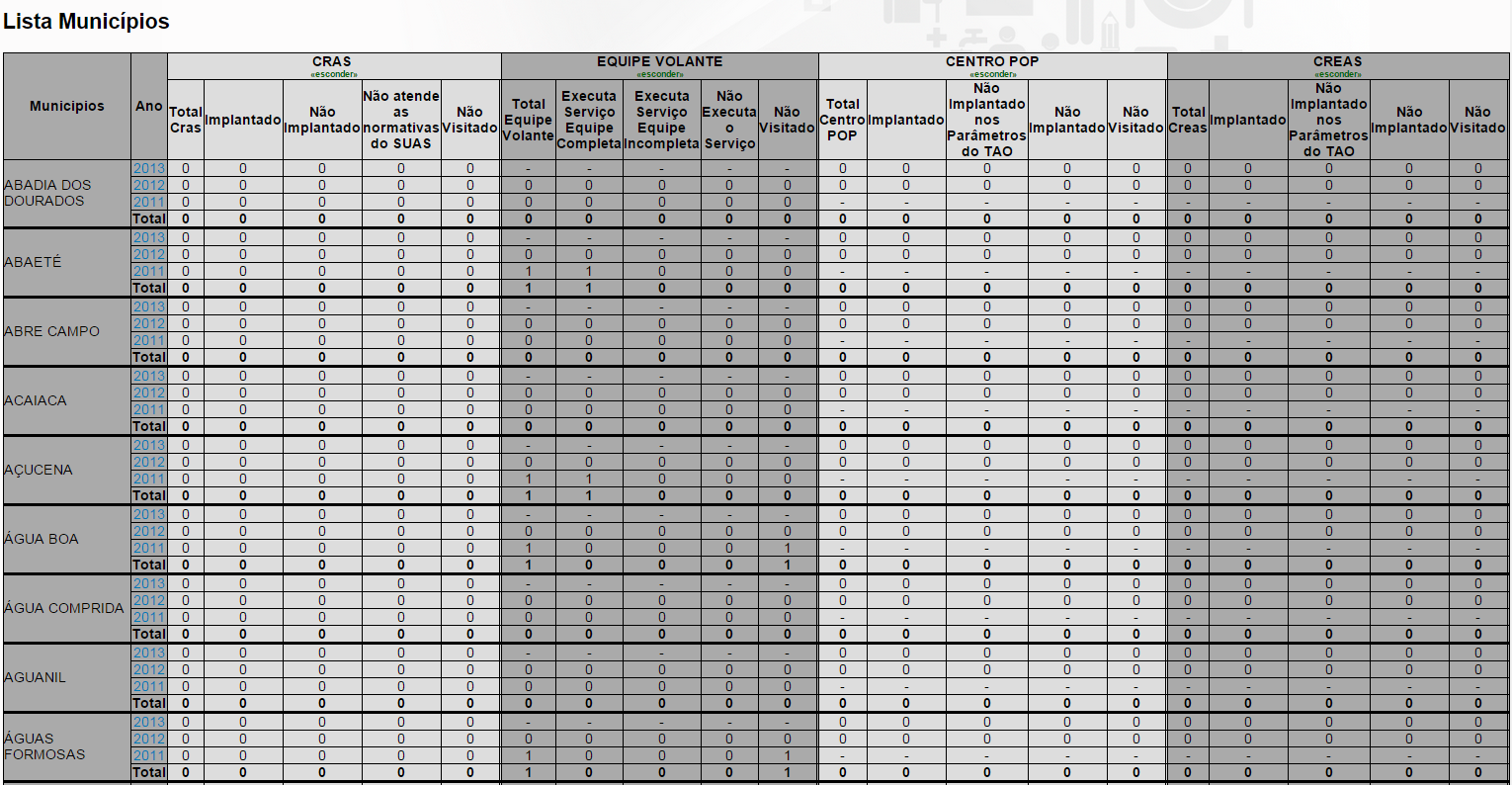Screen dimensions: 1512x785
Task: Click the Implantado header under CREAS
Action: point(1248,120)
